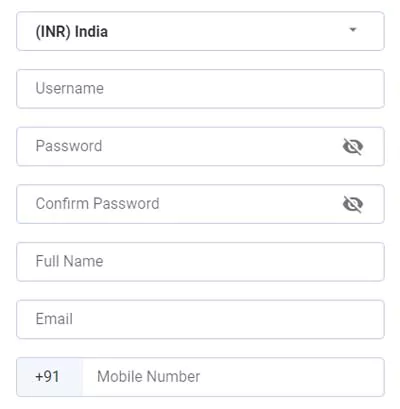Click the "Password" placeholder text
The width and height of the screenshot is (400, 409).
tap(69, 146)
